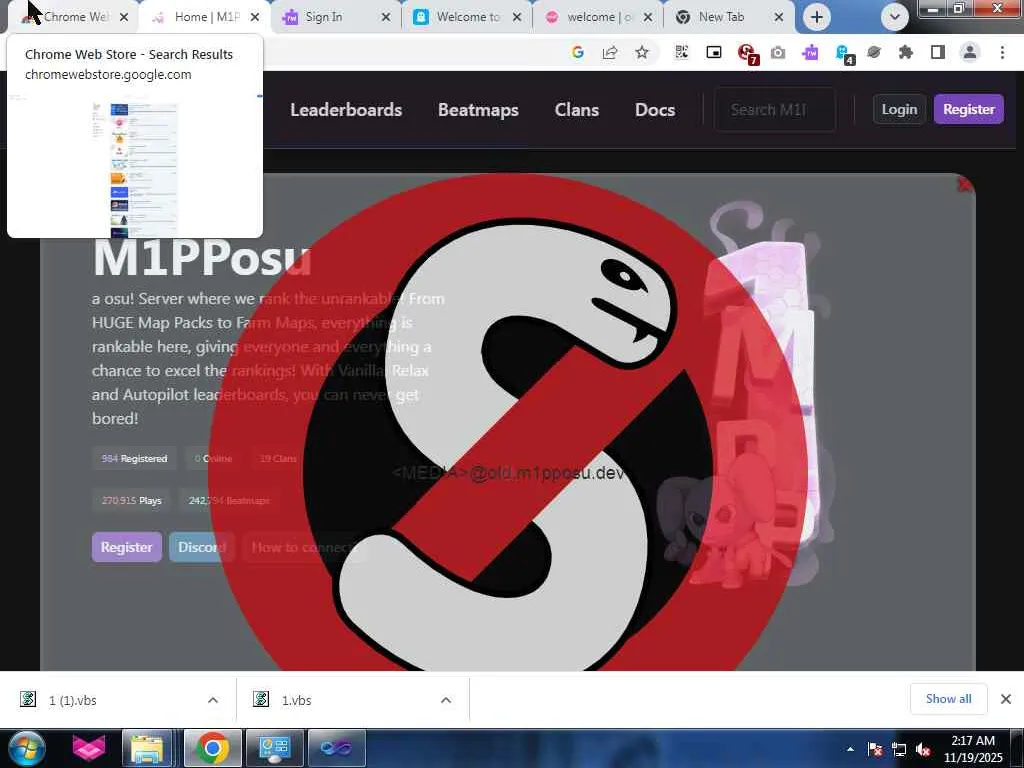Switch to the Welcome to tab
The width and height of the screenshot is (1024, 768).
point(468,17)
